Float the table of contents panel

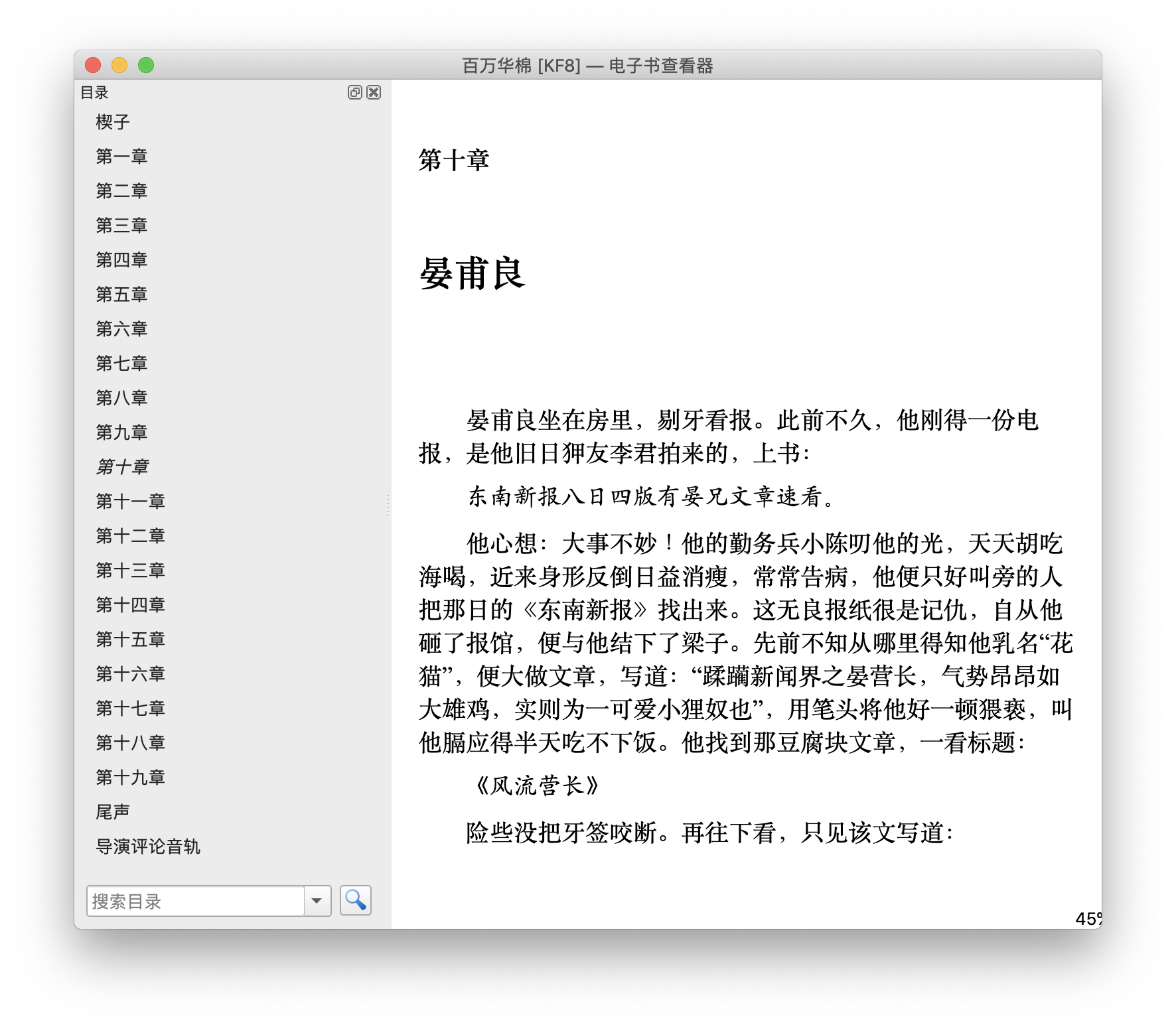[355, 92]
